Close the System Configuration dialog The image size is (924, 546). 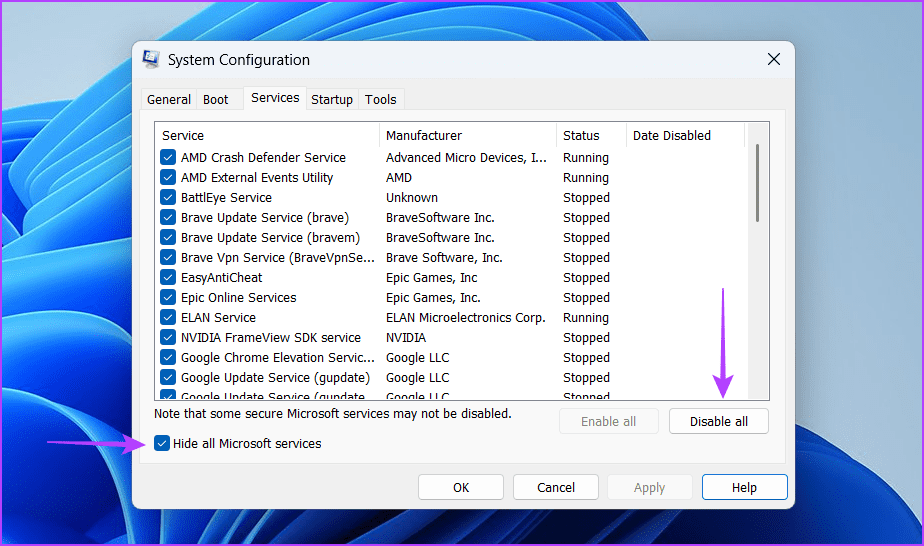[x=774, y=59]
